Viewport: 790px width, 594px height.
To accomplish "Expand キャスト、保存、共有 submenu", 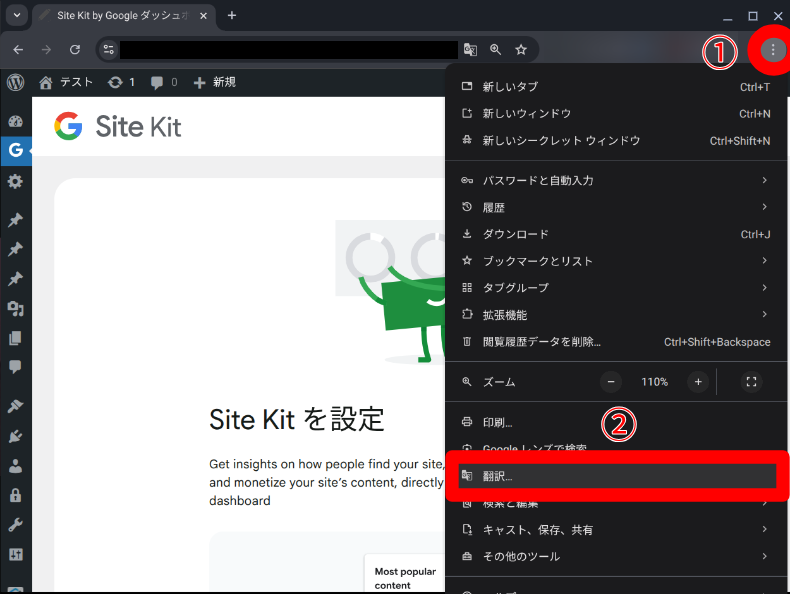I will [616, 530].
